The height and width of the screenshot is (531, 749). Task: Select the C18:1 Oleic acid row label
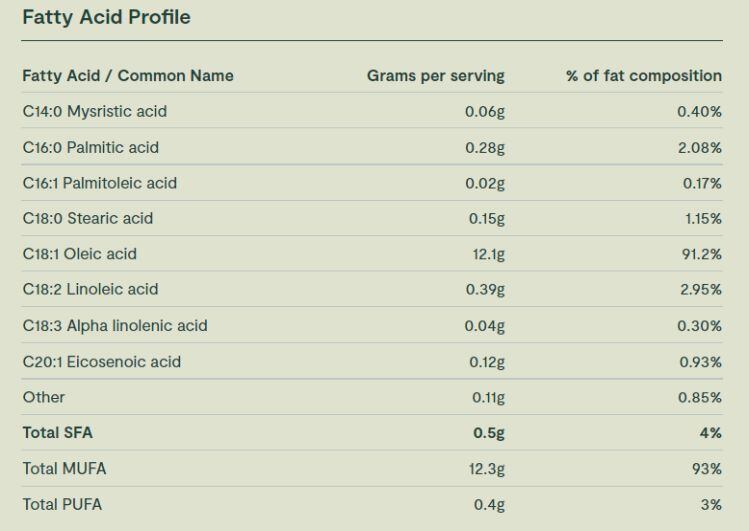(x=79, y=254)
